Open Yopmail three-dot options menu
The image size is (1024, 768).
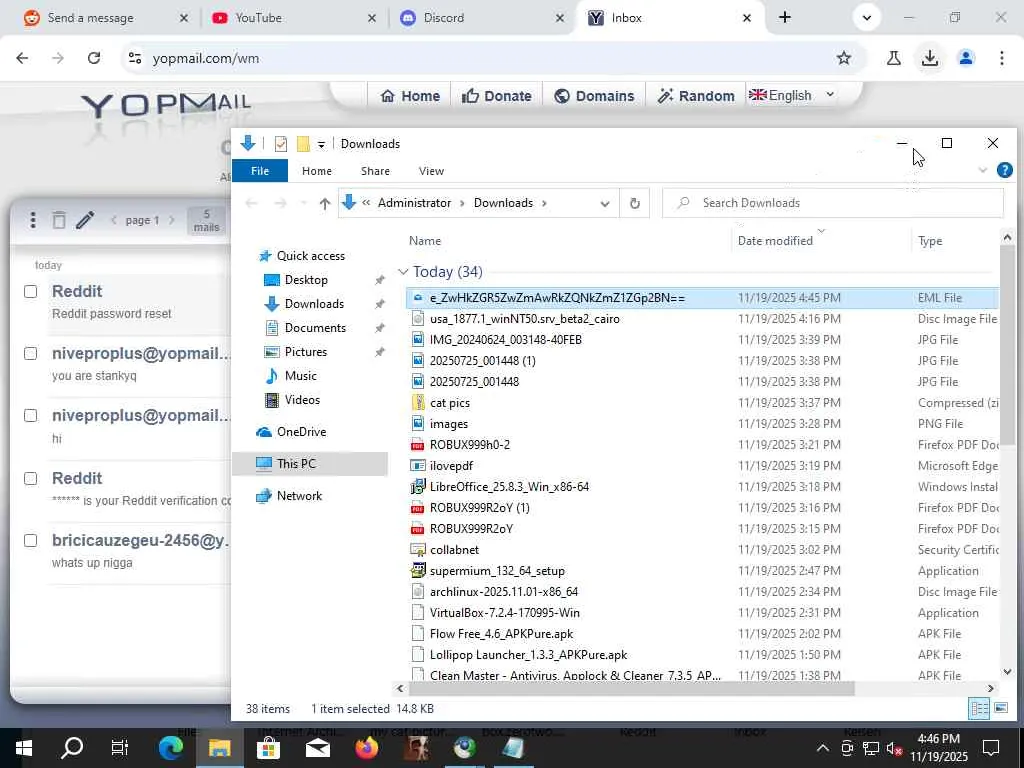[33, 220]
